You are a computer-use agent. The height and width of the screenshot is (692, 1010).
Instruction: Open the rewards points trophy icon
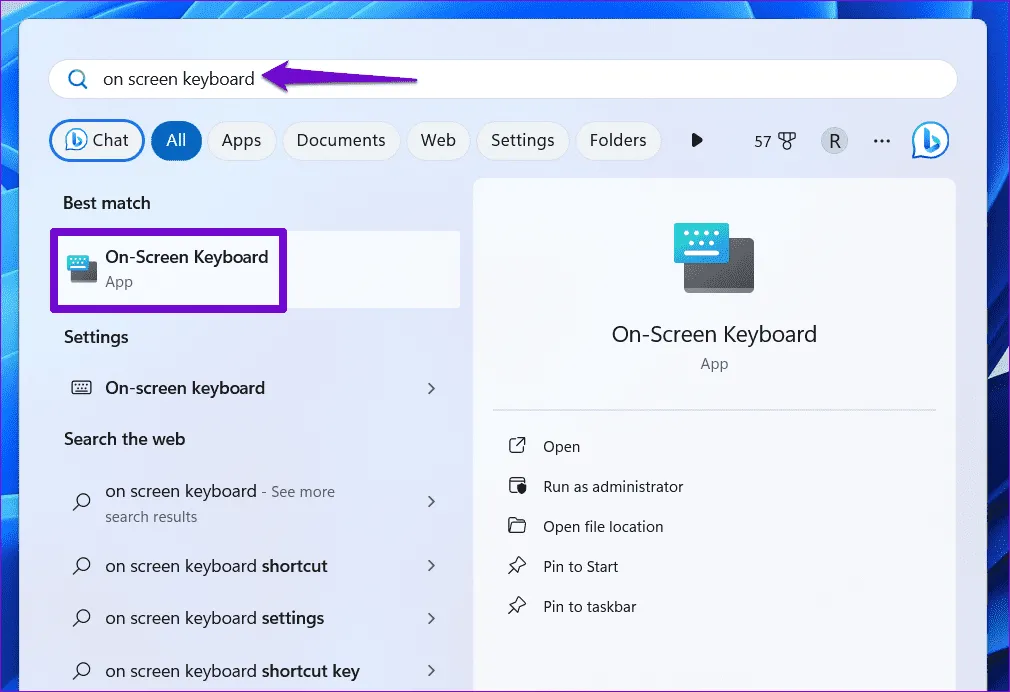tap(786, 141)
